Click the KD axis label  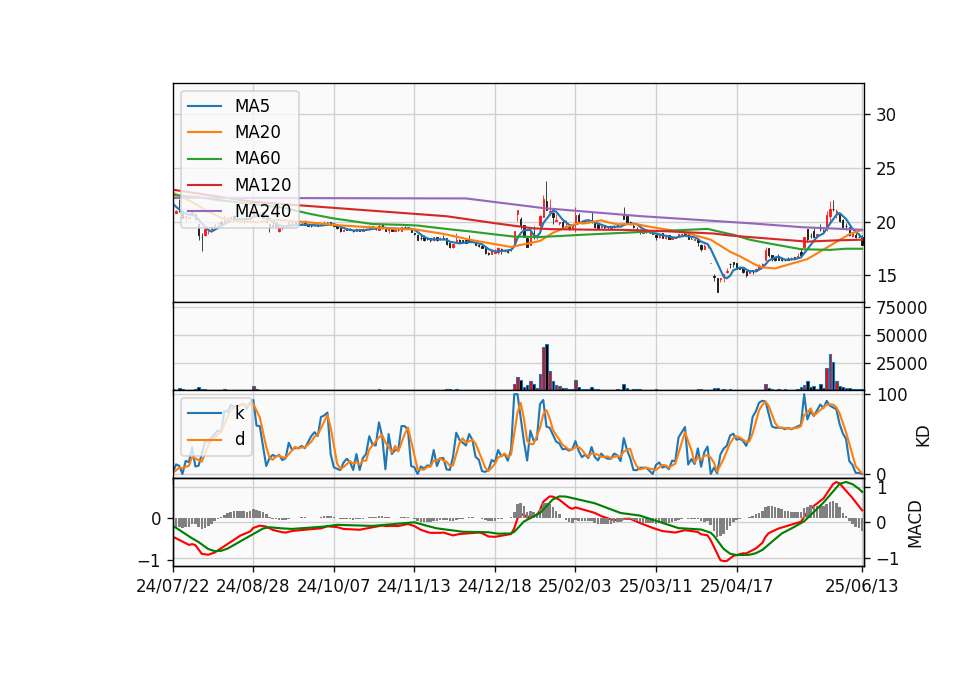point(923,437)
